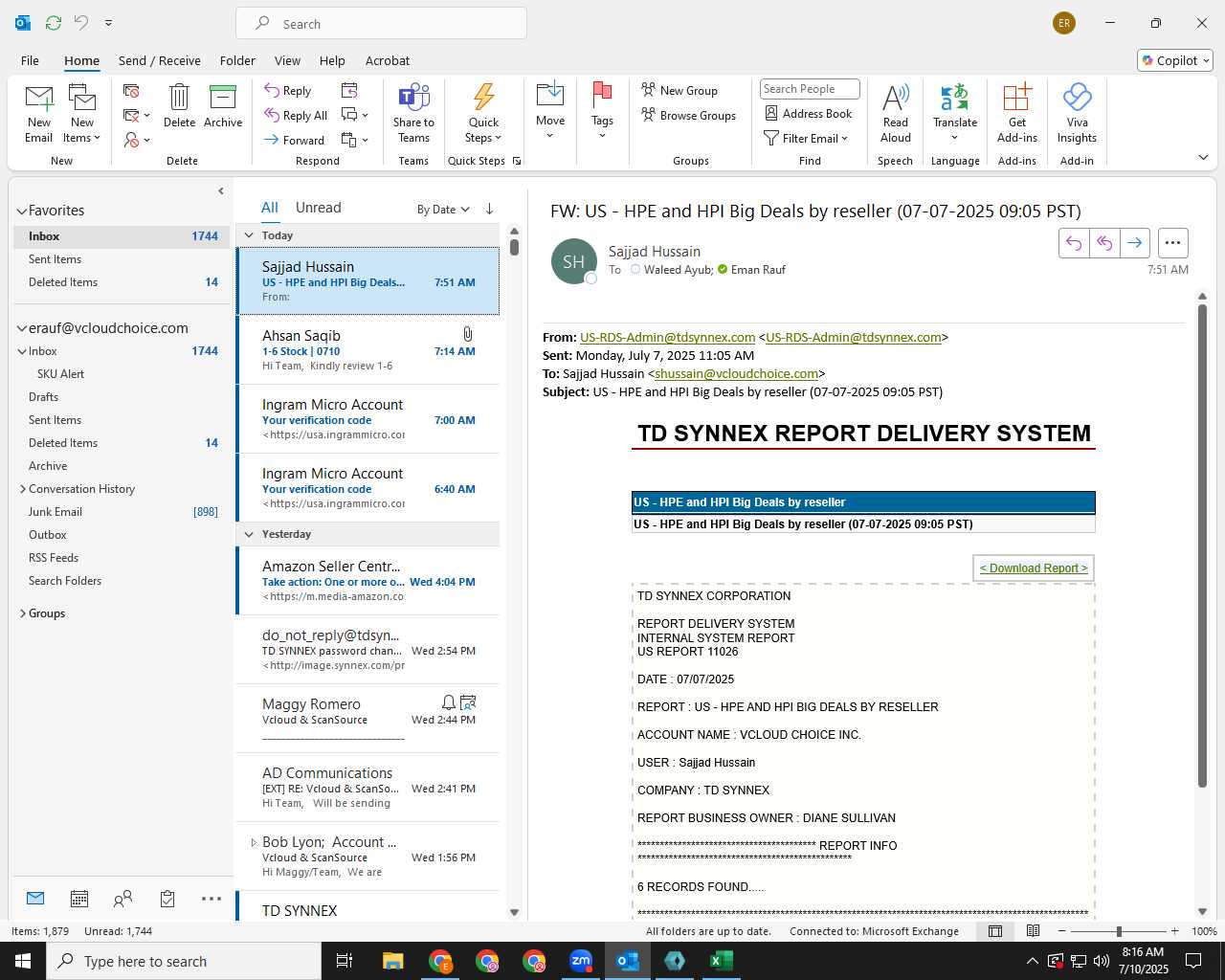Click shussain@vcloudchoice.com email link
Image resolution: width=1225 pixels, height=980 pixels.
click(736, 374)
